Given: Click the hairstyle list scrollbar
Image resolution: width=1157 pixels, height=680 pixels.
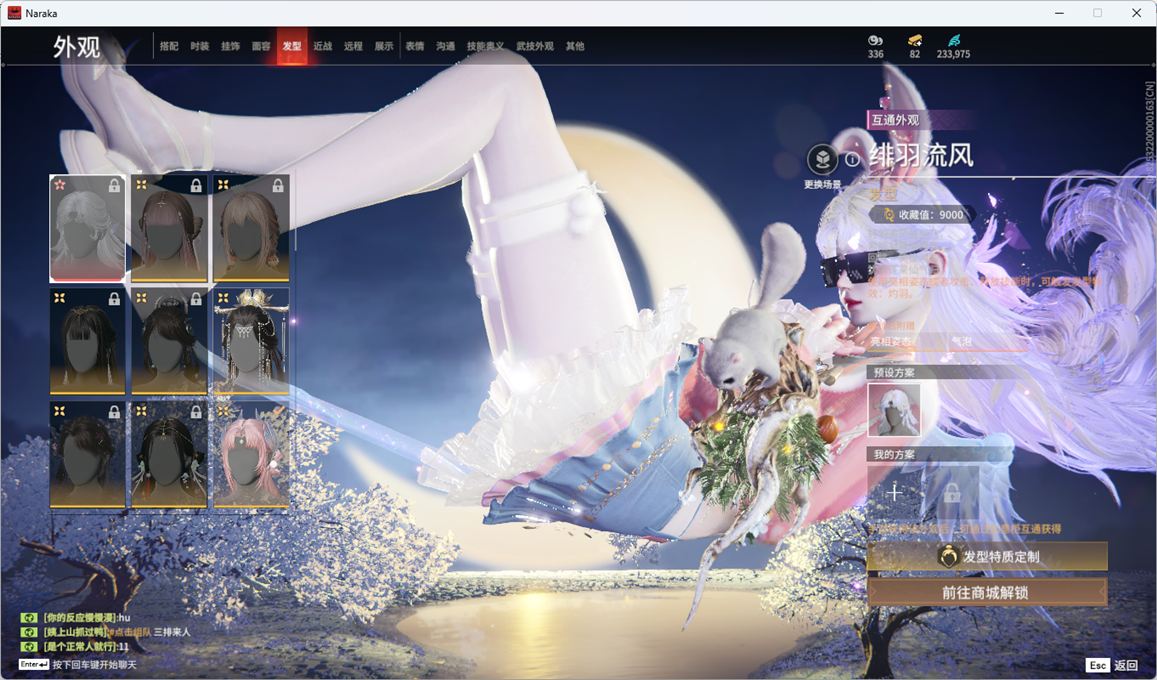Looking at the screenshot, I should [295, 230].
